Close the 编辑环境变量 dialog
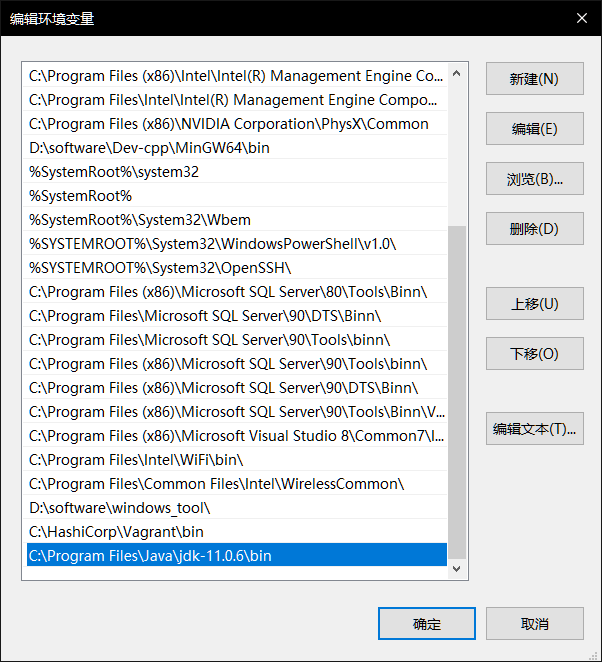The height and width of the screenshot is (662, 602). (582, 18)
